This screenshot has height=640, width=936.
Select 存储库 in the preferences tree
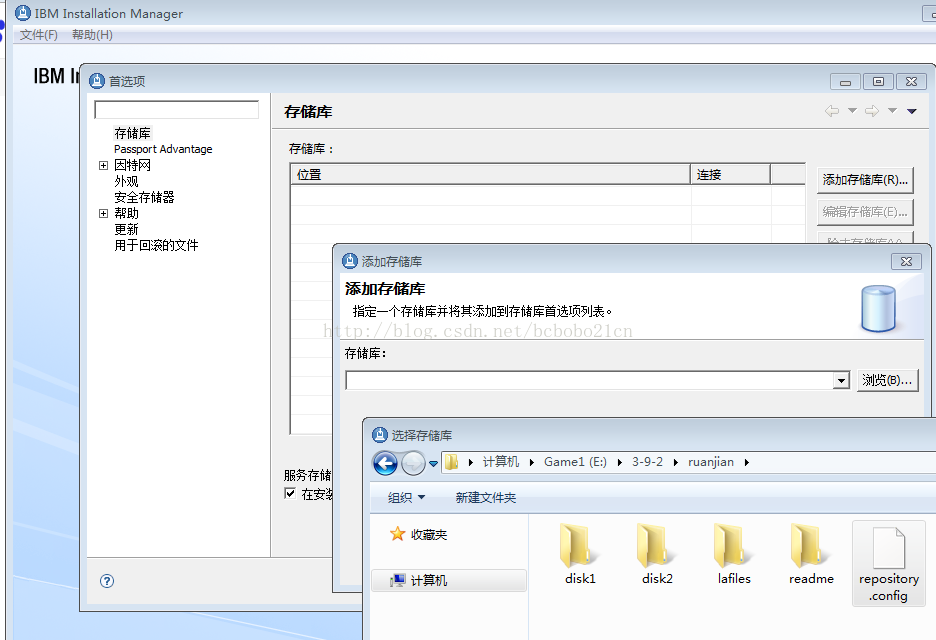coord(132,133)
